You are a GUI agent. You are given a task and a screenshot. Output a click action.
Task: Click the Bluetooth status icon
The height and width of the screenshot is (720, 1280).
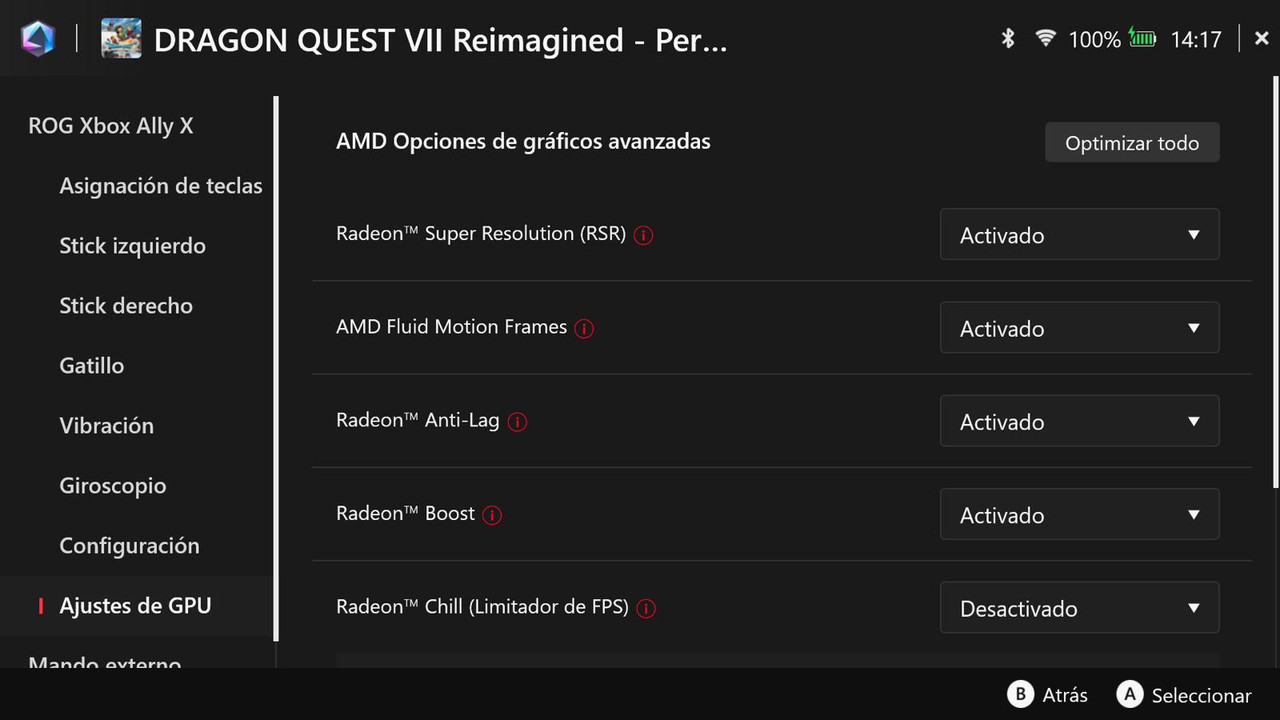click(x=1008, y=39)
